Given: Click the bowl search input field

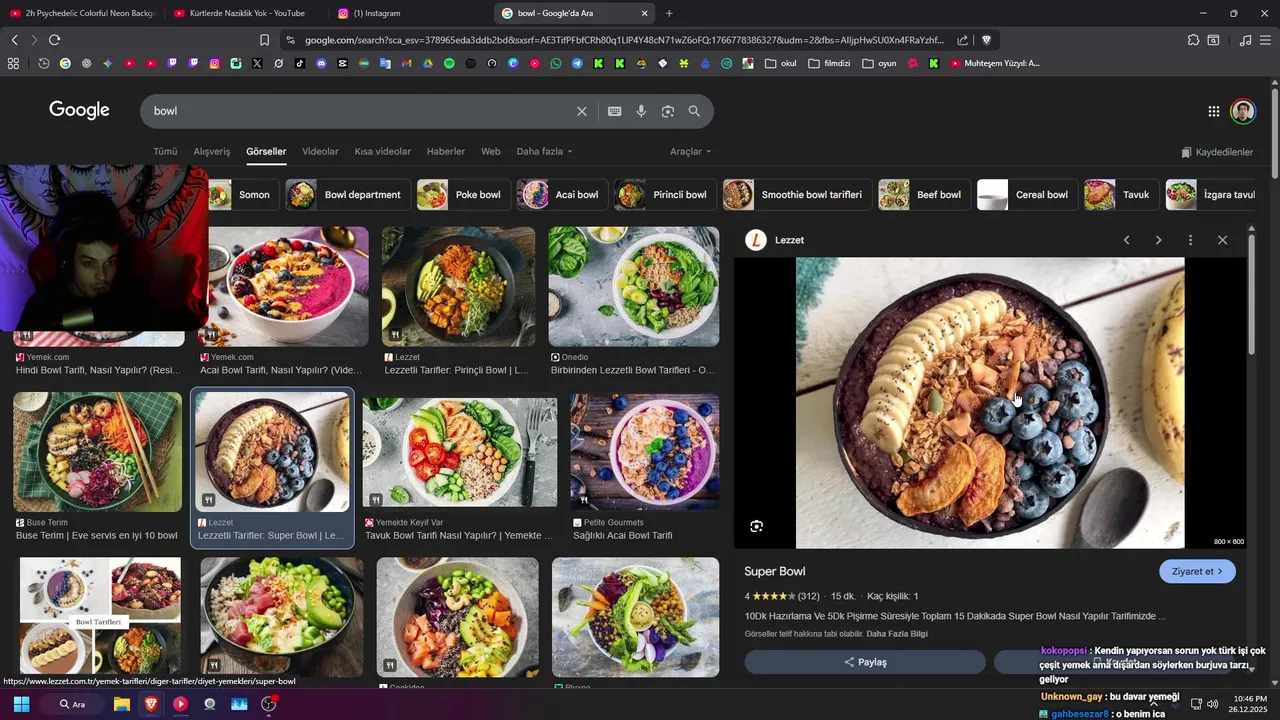Looking at the screenshot, I should 360,111.
